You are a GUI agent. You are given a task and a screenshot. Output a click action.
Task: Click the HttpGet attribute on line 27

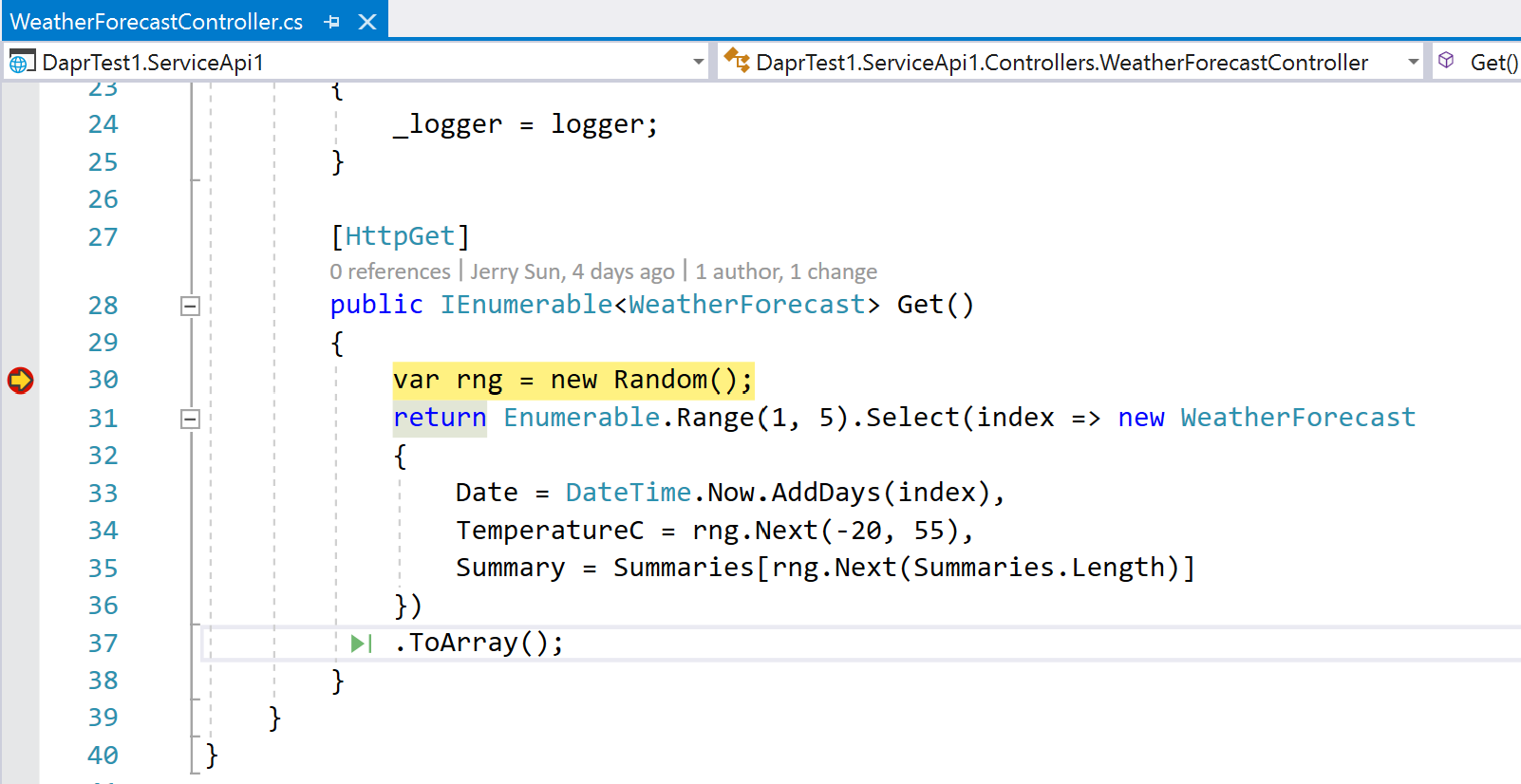click(x=400, y=235)
